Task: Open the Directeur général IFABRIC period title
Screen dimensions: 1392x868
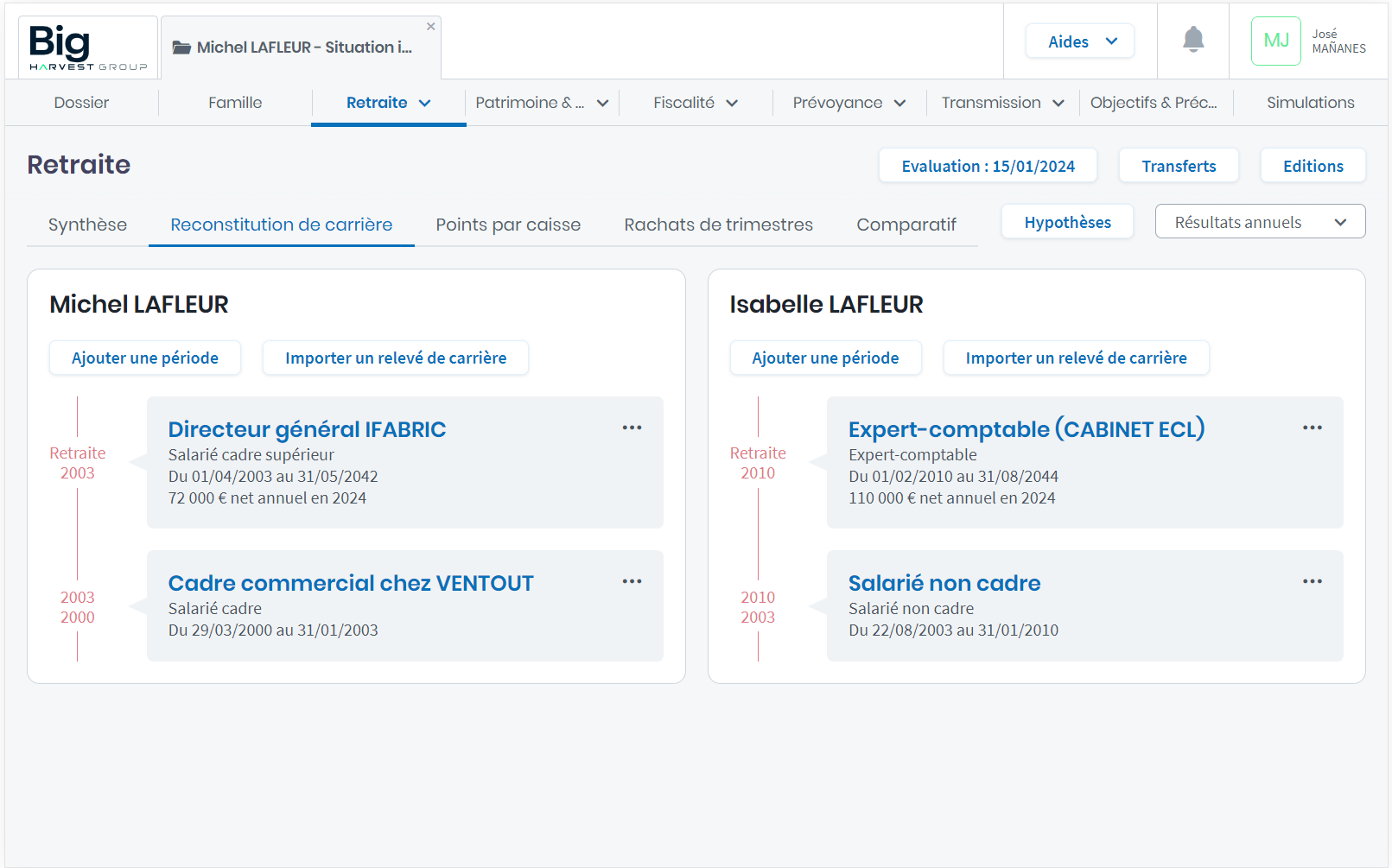Action: click(307, 429)
